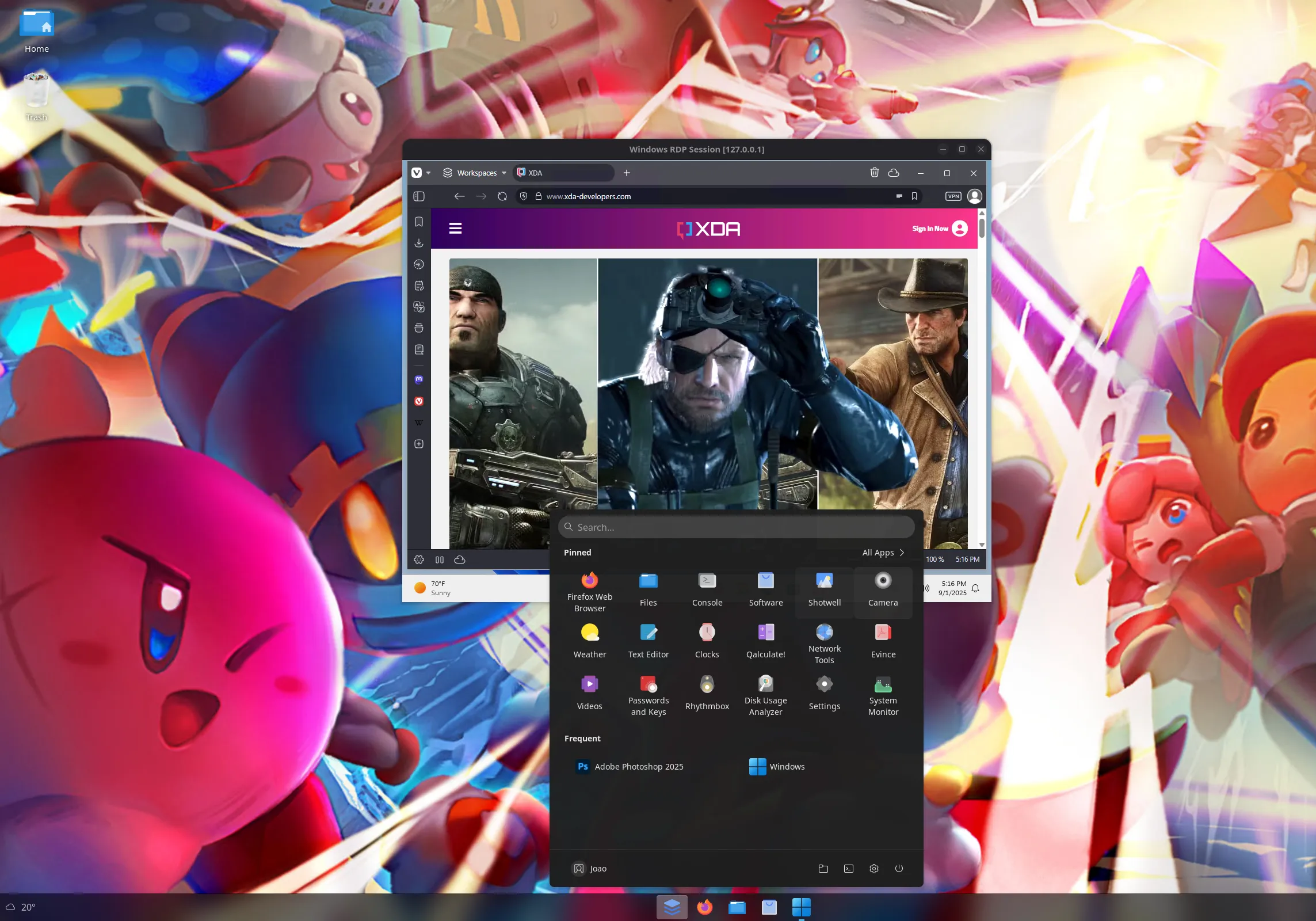Open the Mastodon web panel
The width and height of the screenshot is (1316, 921).
pyautogui.click(x=419, y=379)
